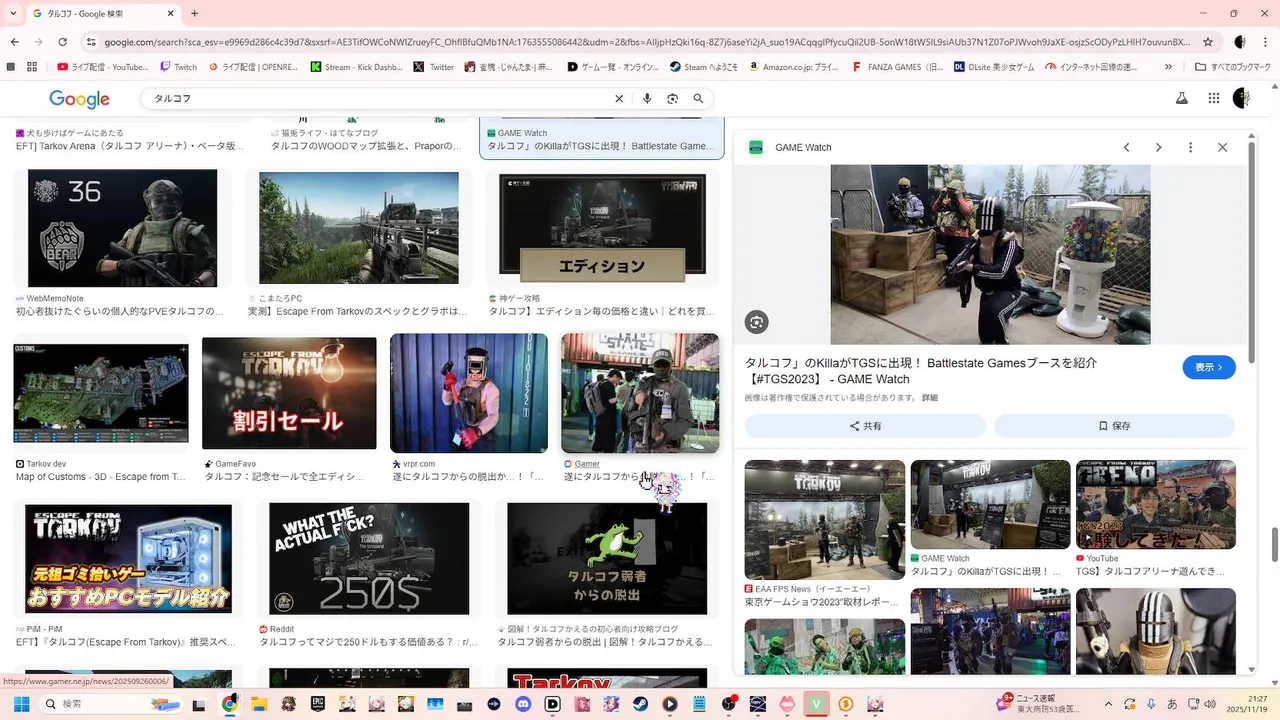The width and height of the screenshot is (1280, 720).
Task: Go back to previous page
Action: (x=15, y=42)
